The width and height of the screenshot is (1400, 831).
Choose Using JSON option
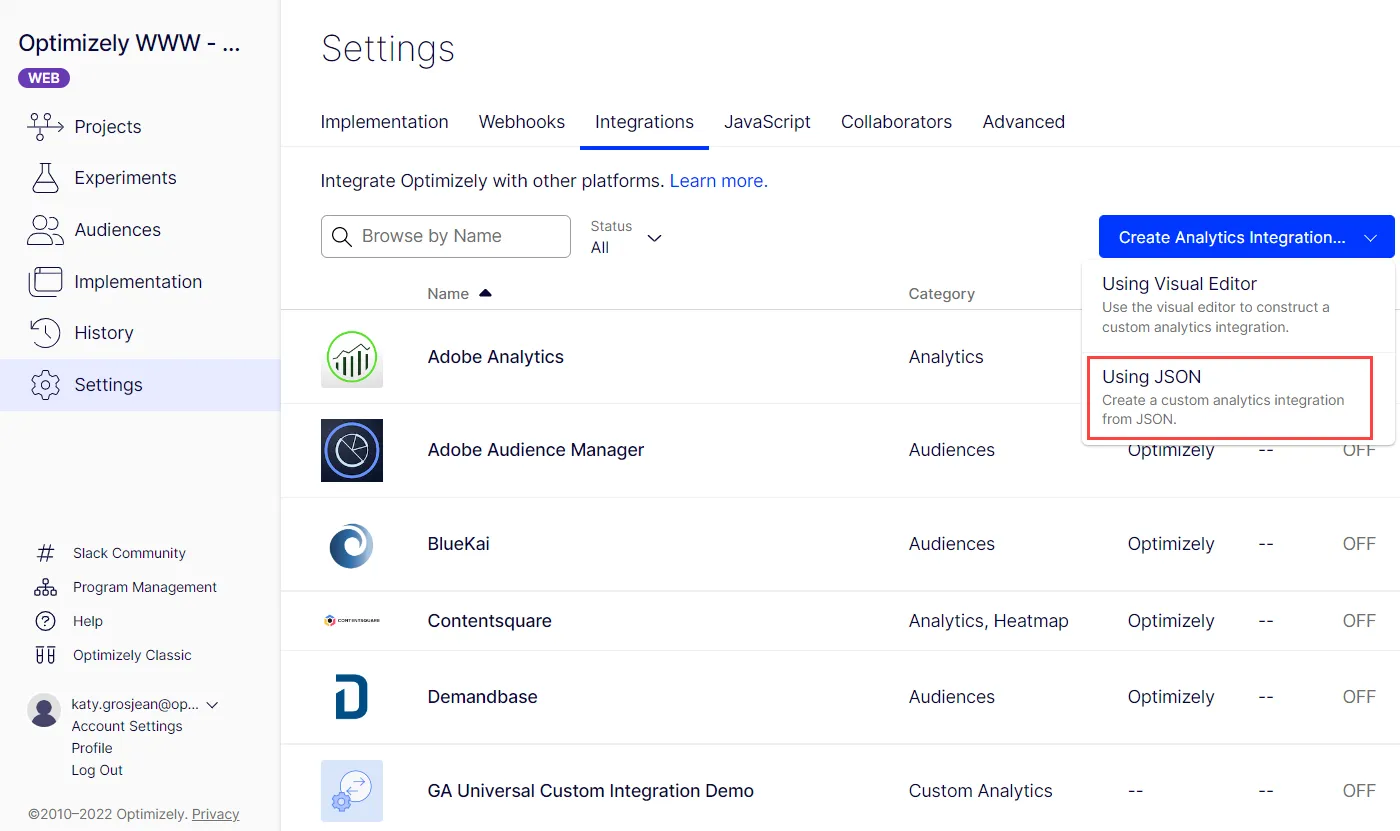coord(1229,397)
